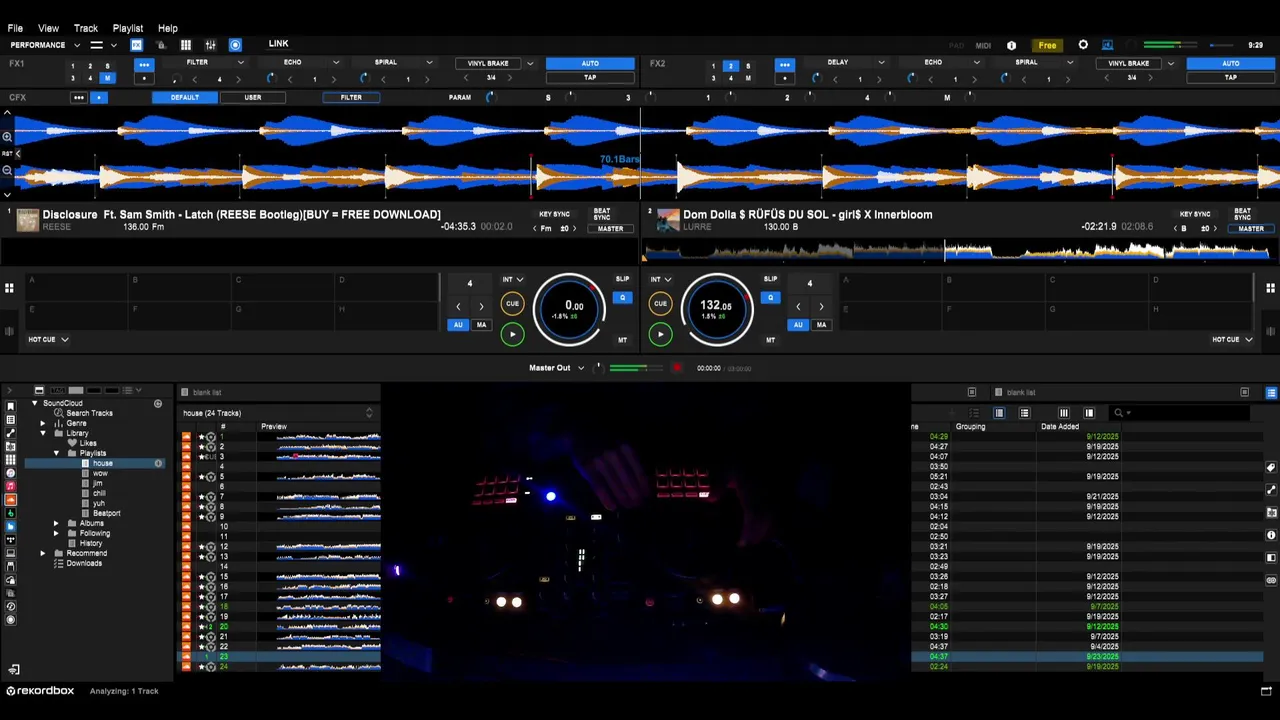
Task: Expand the Albums folder
Action: pyautogui.click(x=57, y=523)
